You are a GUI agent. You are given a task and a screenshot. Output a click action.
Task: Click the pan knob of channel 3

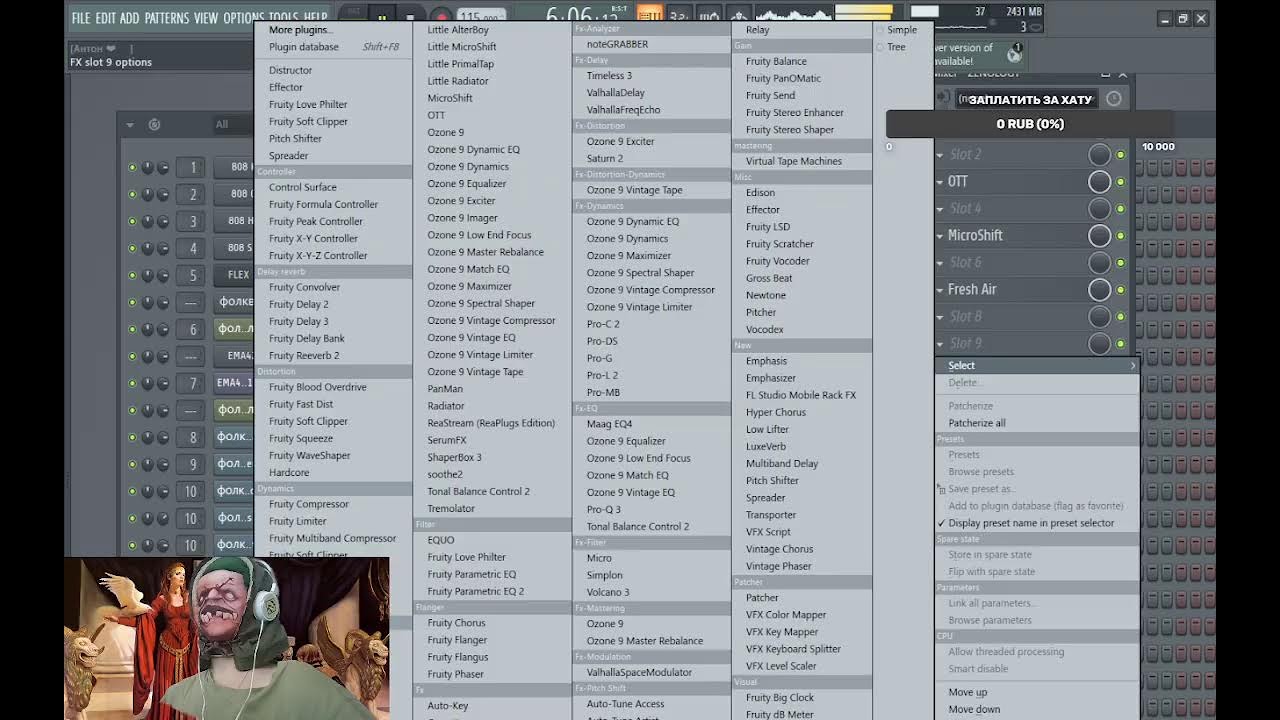click(x=148, y=221)
